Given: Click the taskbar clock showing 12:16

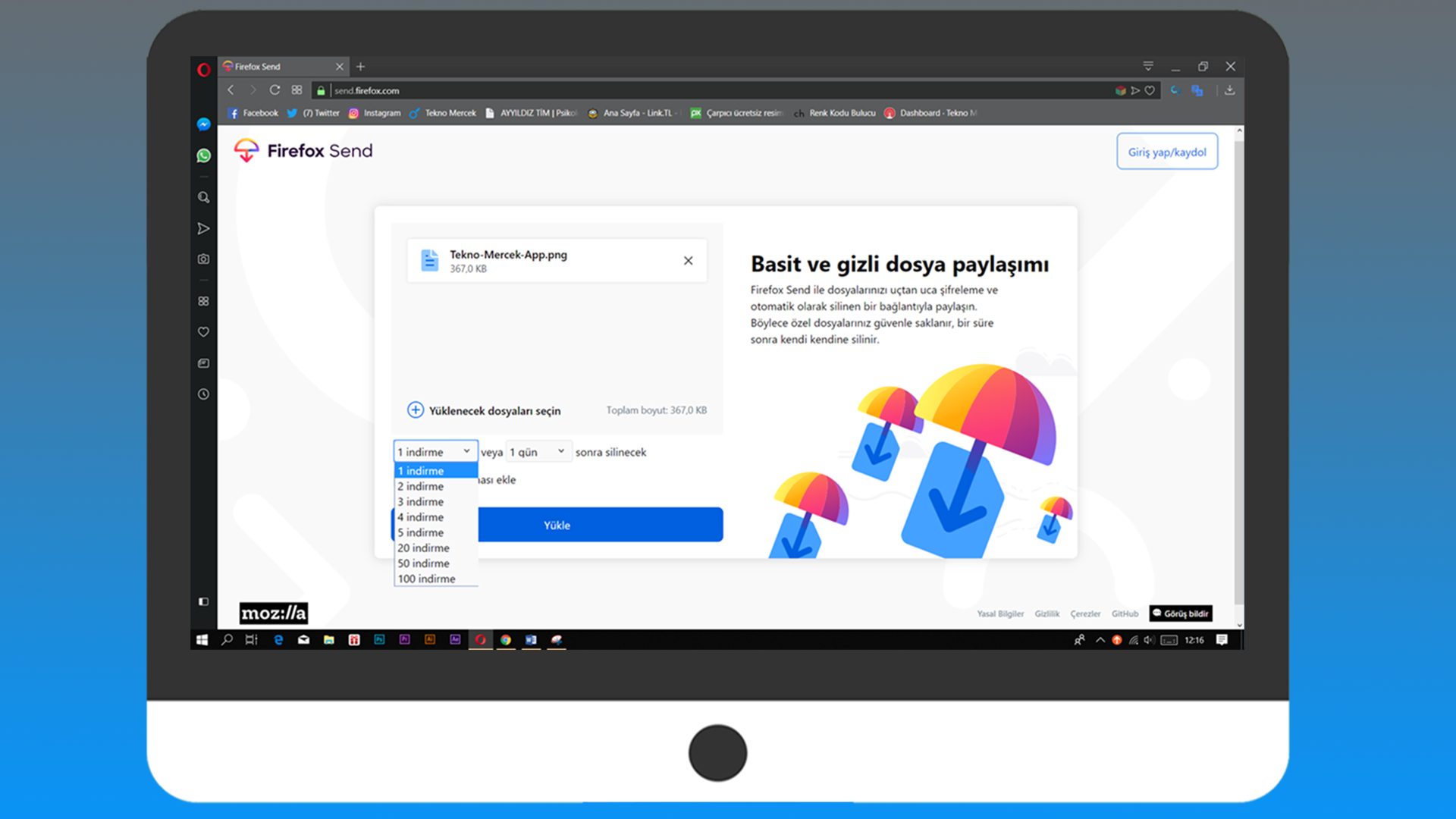Looking at the screenshot, I should click(1194, 640).
